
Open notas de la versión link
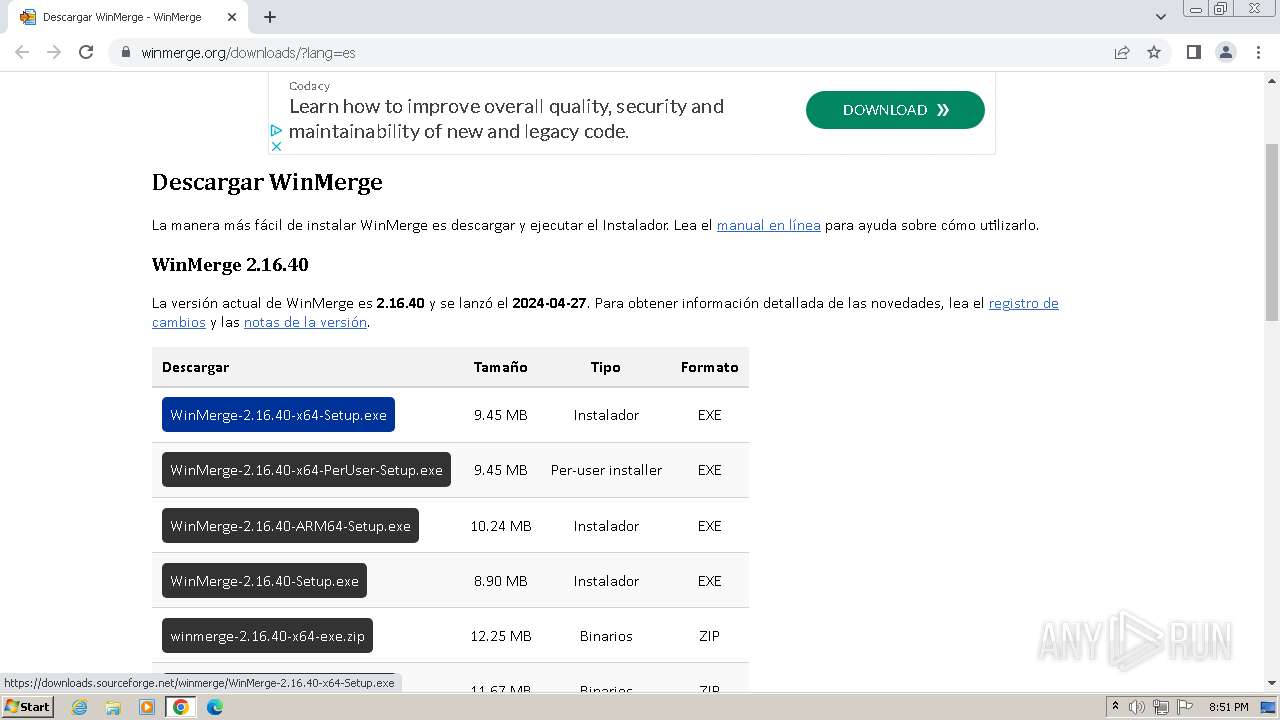pyautogui.click(x=305, y=322)
